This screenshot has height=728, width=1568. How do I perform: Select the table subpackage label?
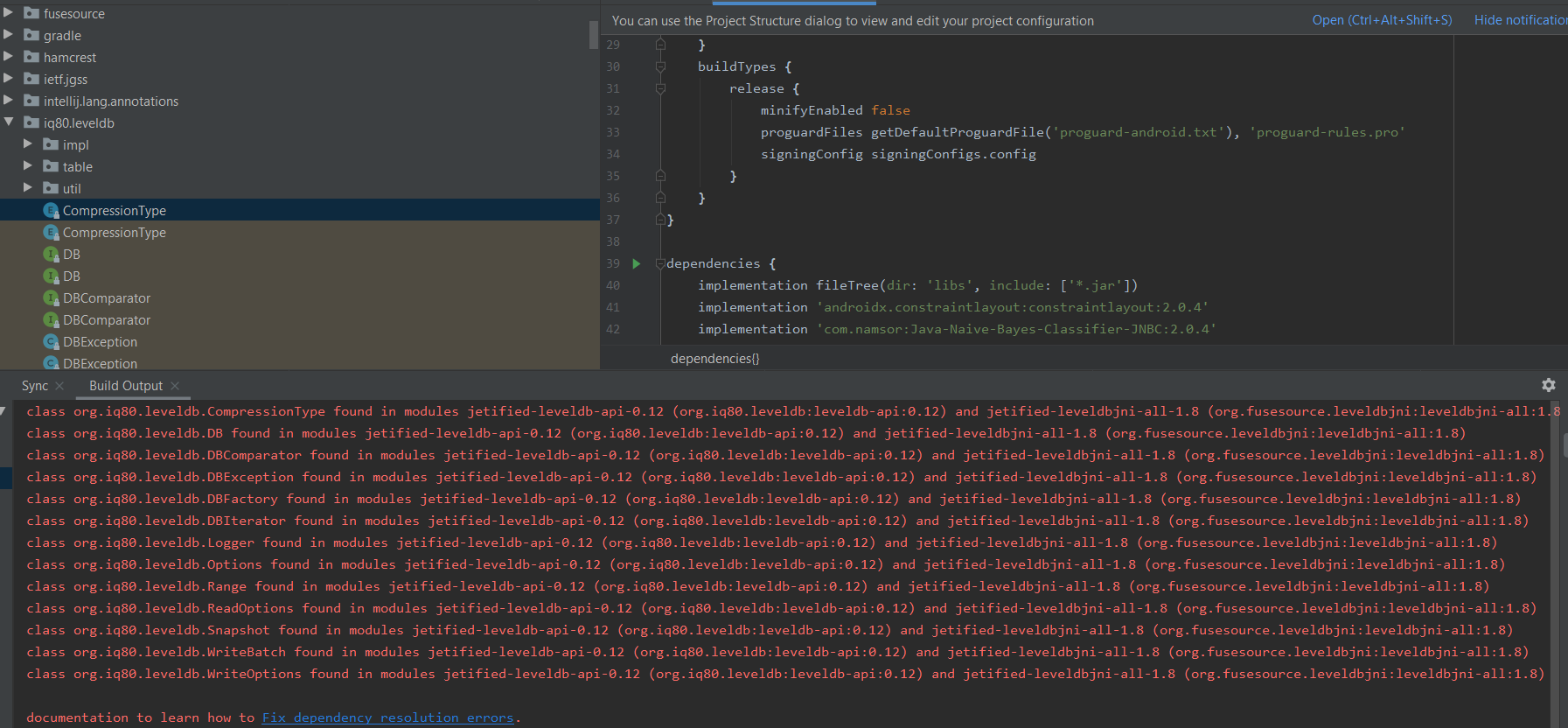(x=78, y=166)
